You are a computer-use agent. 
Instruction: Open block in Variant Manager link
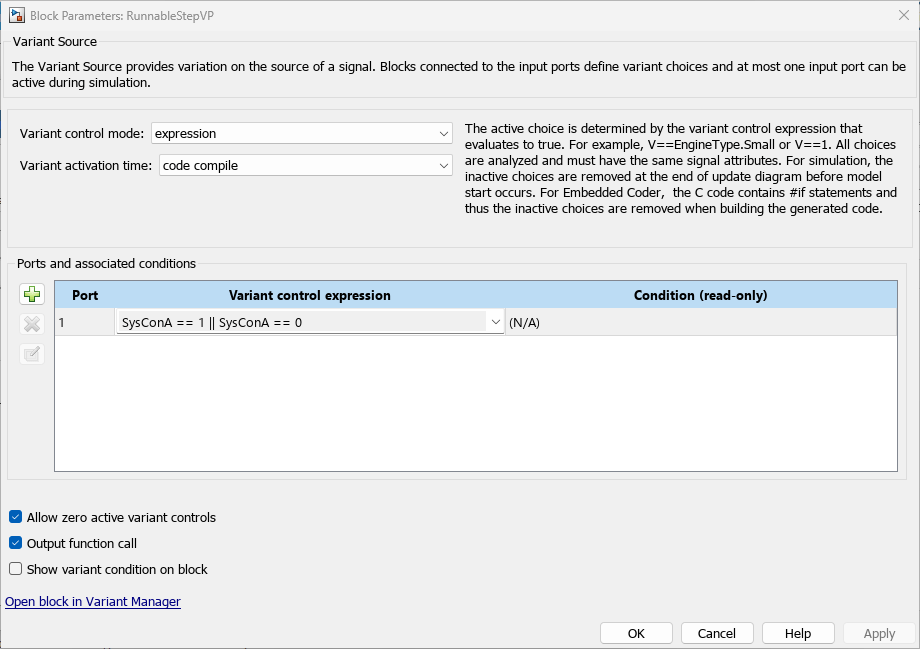click(93, 602)
